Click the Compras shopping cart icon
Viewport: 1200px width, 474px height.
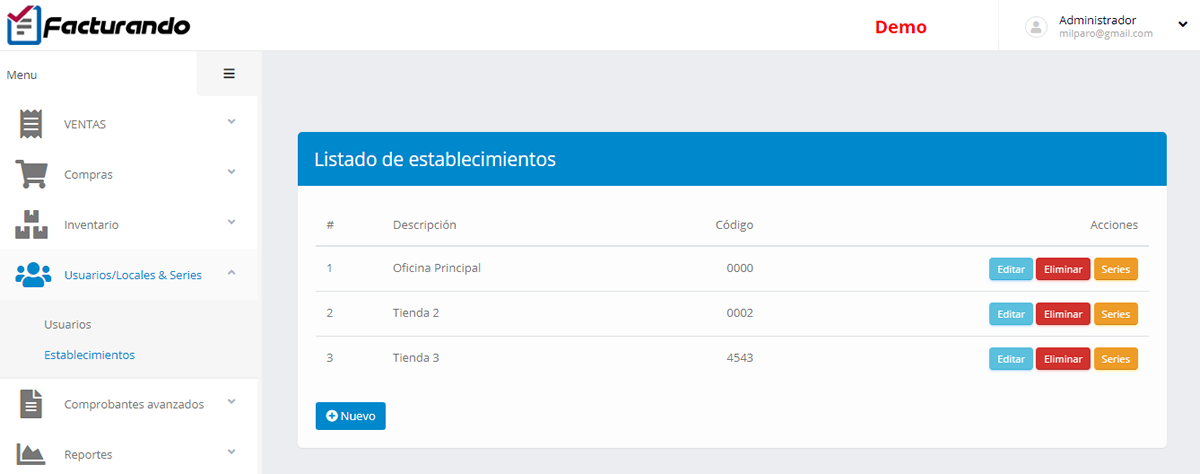pos(31,174)
